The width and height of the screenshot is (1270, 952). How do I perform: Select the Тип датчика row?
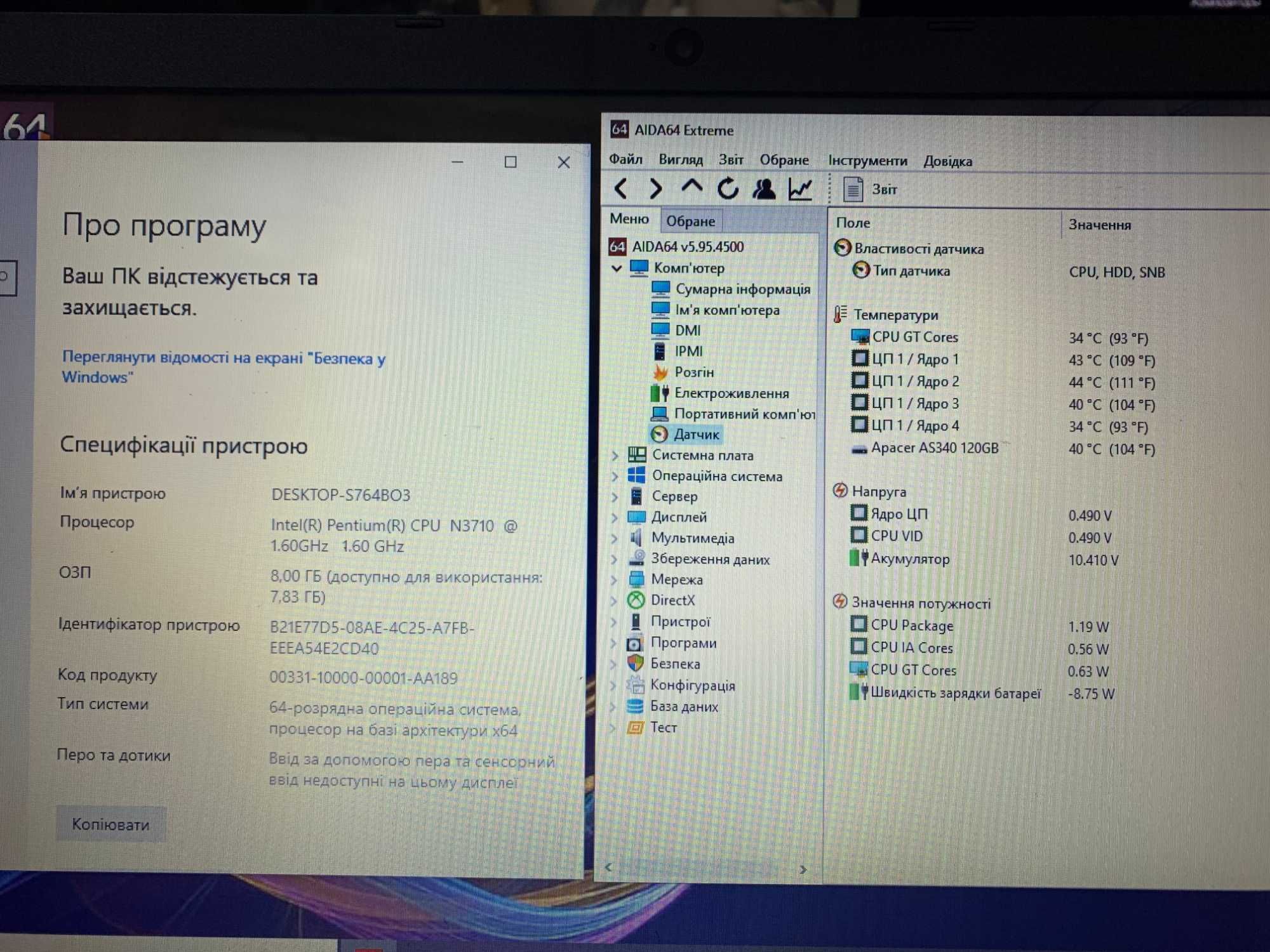pos(1010,272)
